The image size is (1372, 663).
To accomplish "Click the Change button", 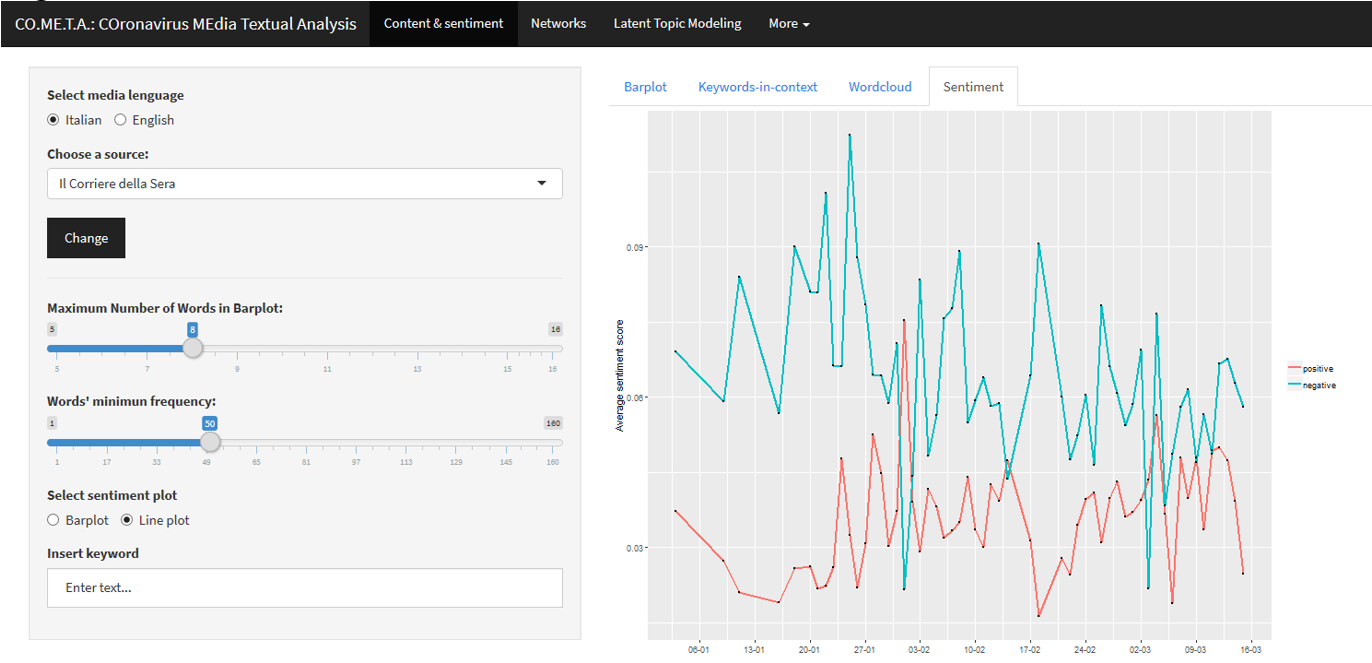I will pyautogui.click(x=86, y=238).
